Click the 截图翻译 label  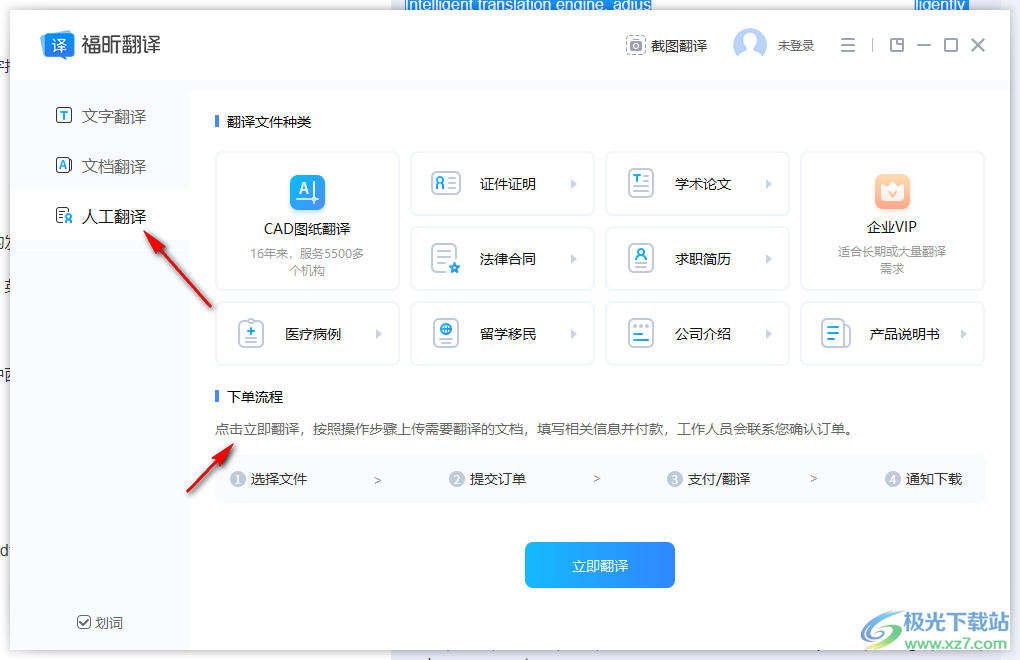tap(678, 46)
